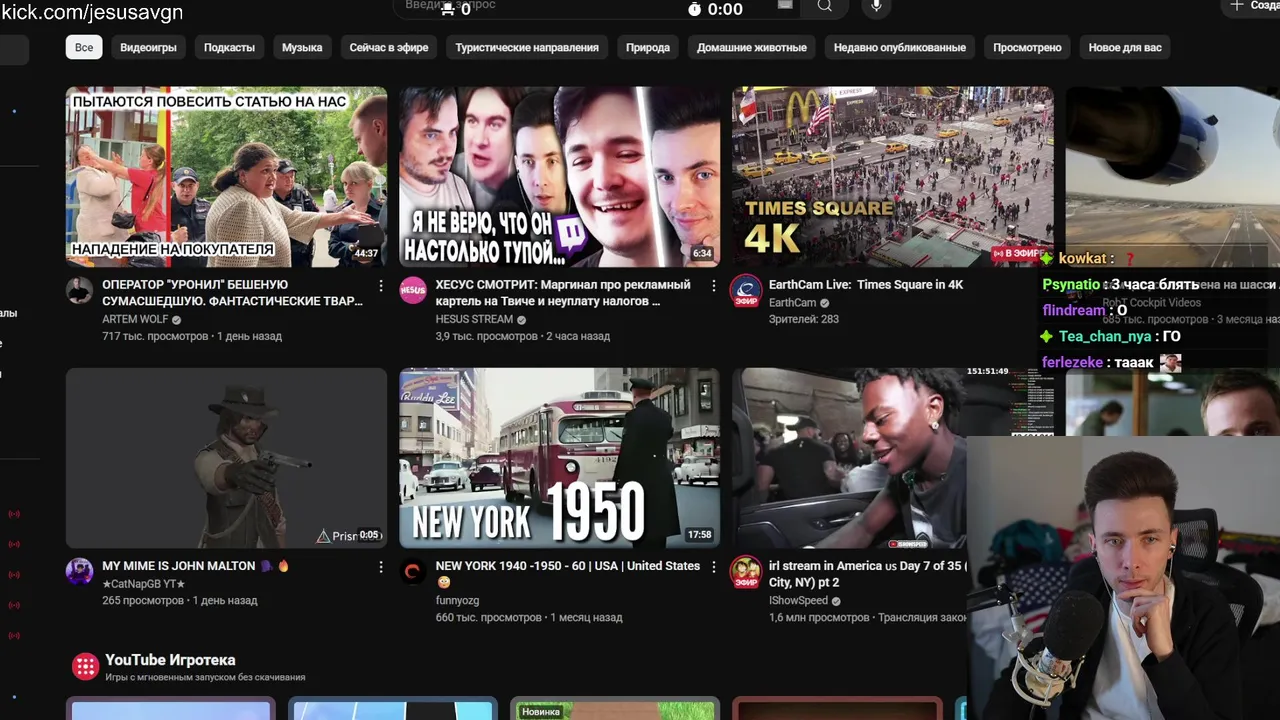
Task: Select the Природа filter chip
Action: pyautogui.click(x=648, y=47)
